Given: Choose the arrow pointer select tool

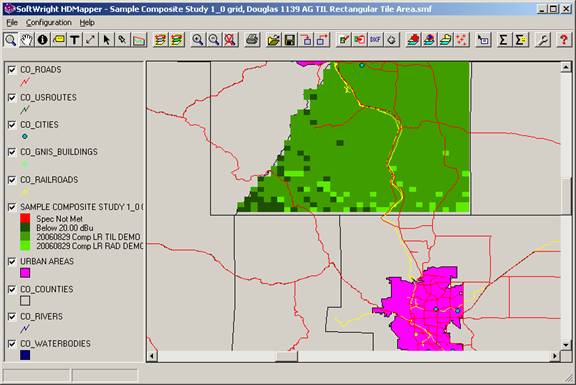Looking at the screenshot, I should (x=107, y=40).
